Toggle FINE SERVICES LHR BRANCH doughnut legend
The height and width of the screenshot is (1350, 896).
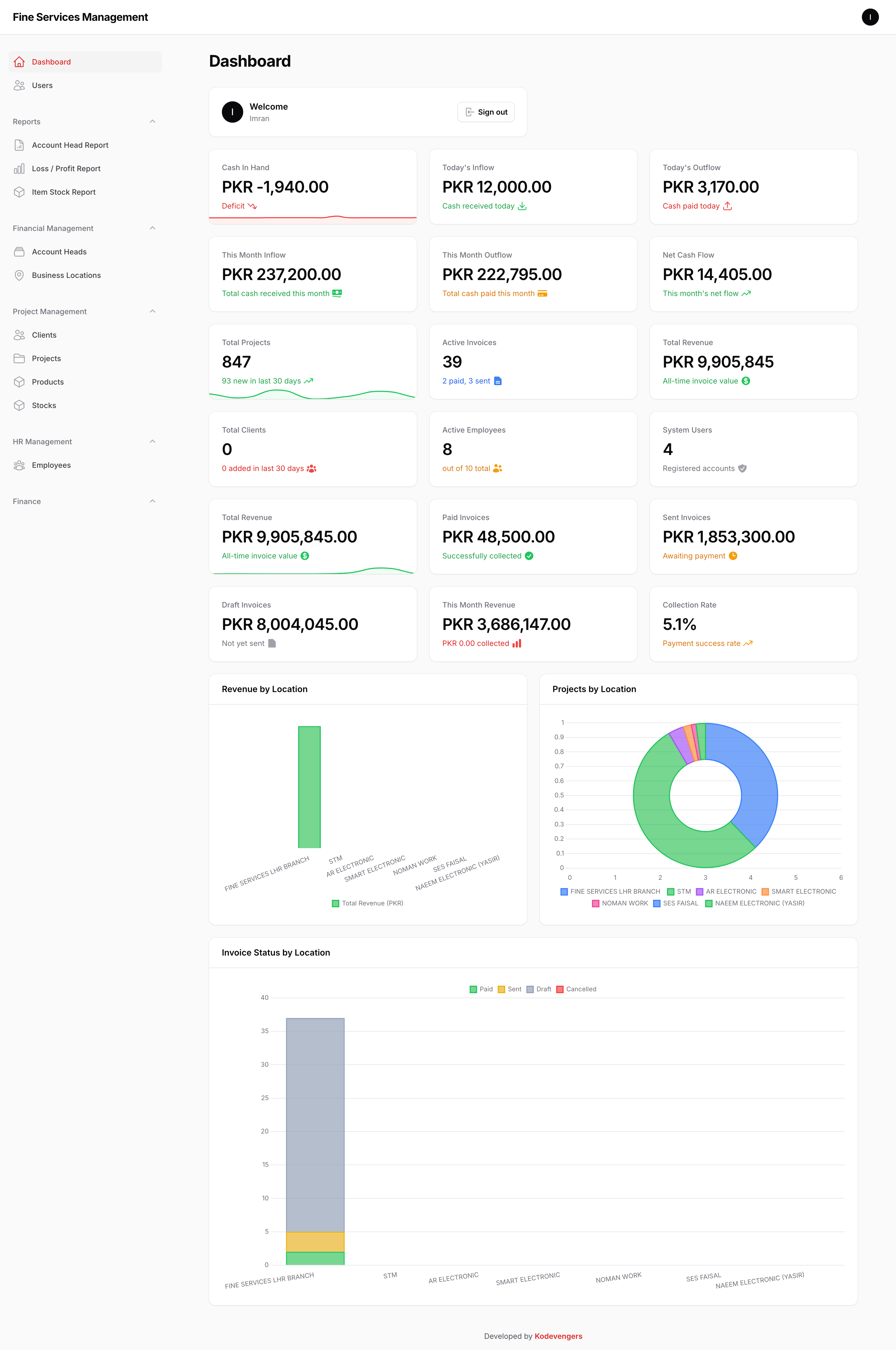pyautogui.click(x=610, y=892)
